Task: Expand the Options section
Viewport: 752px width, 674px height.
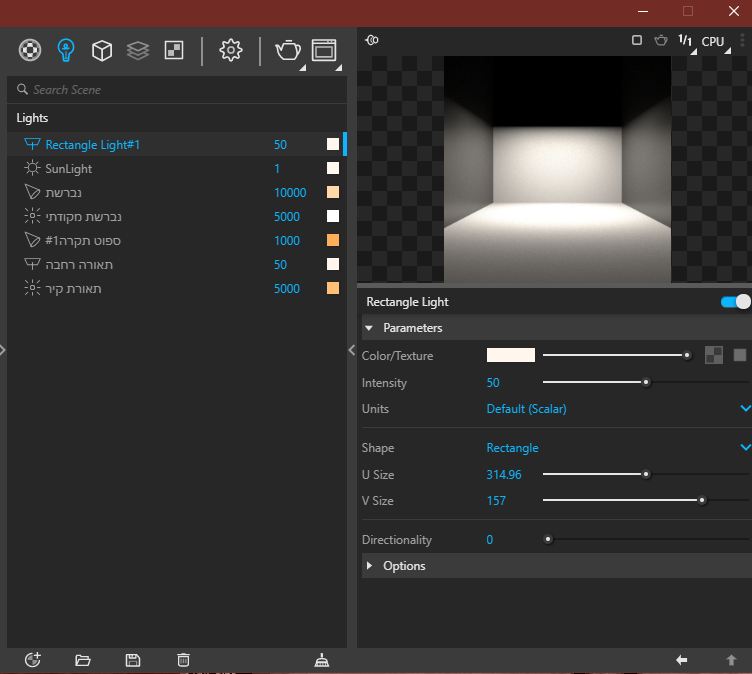Action: pos(404,566)
